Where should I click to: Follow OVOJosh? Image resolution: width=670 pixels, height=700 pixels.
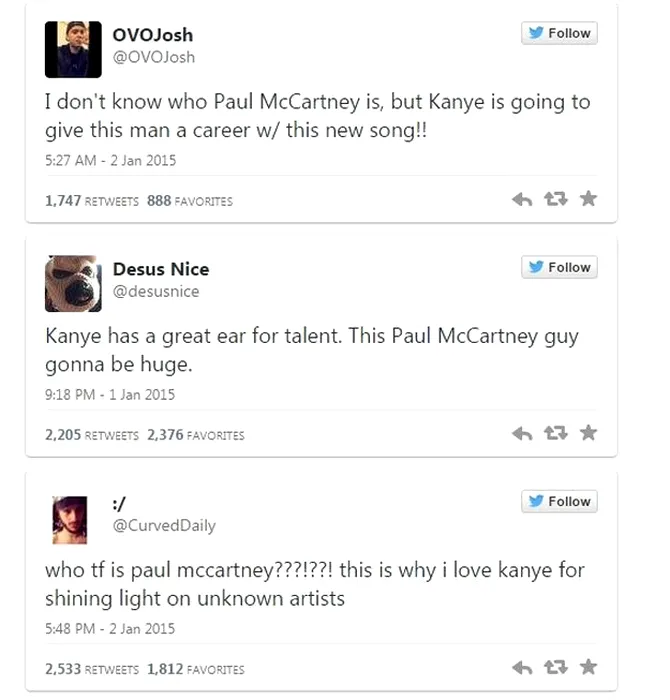pyautogui.click(x=559, y=33)
